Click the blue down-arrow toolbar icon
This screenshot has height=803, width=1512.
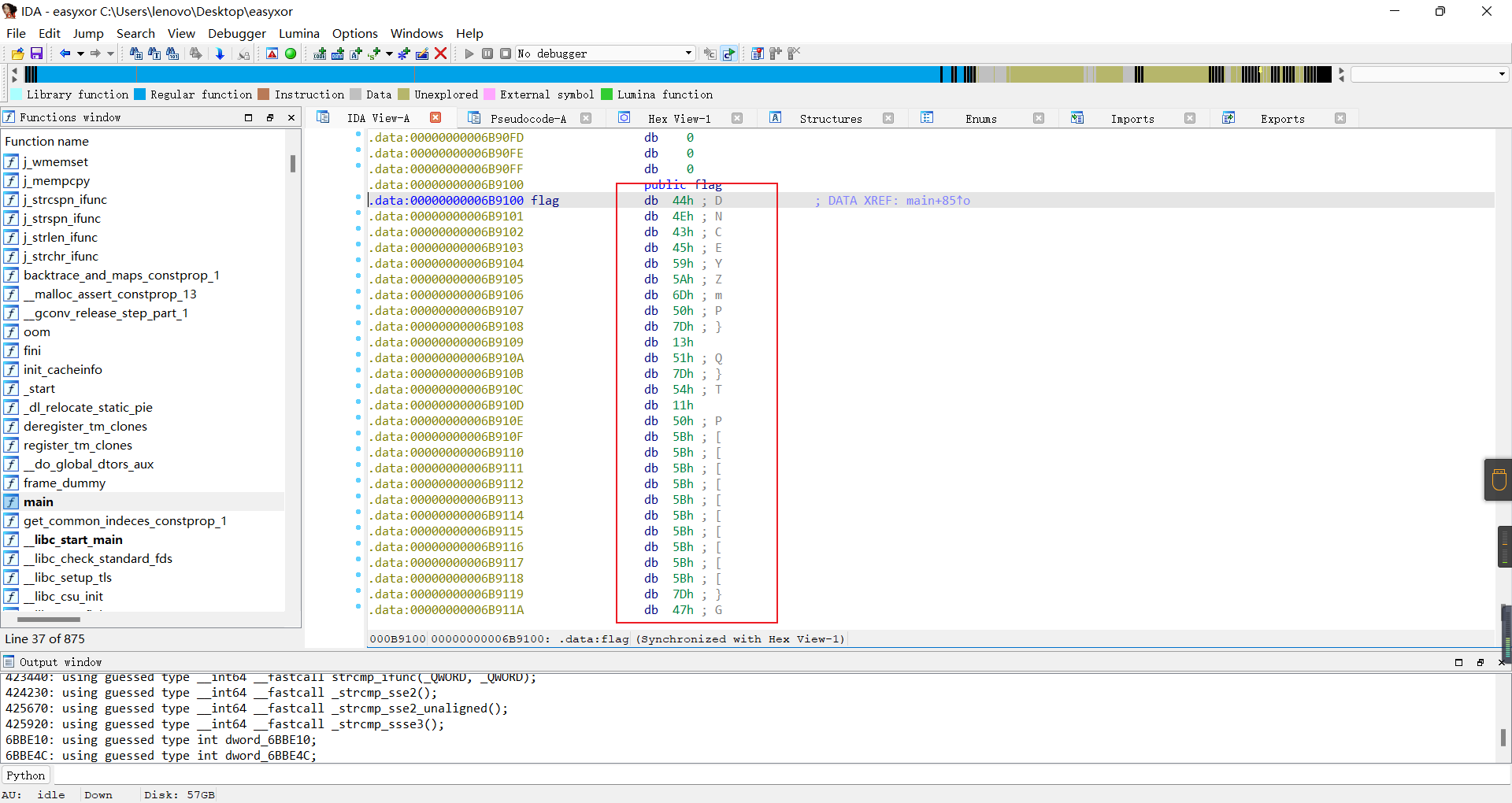click(220, 54)
